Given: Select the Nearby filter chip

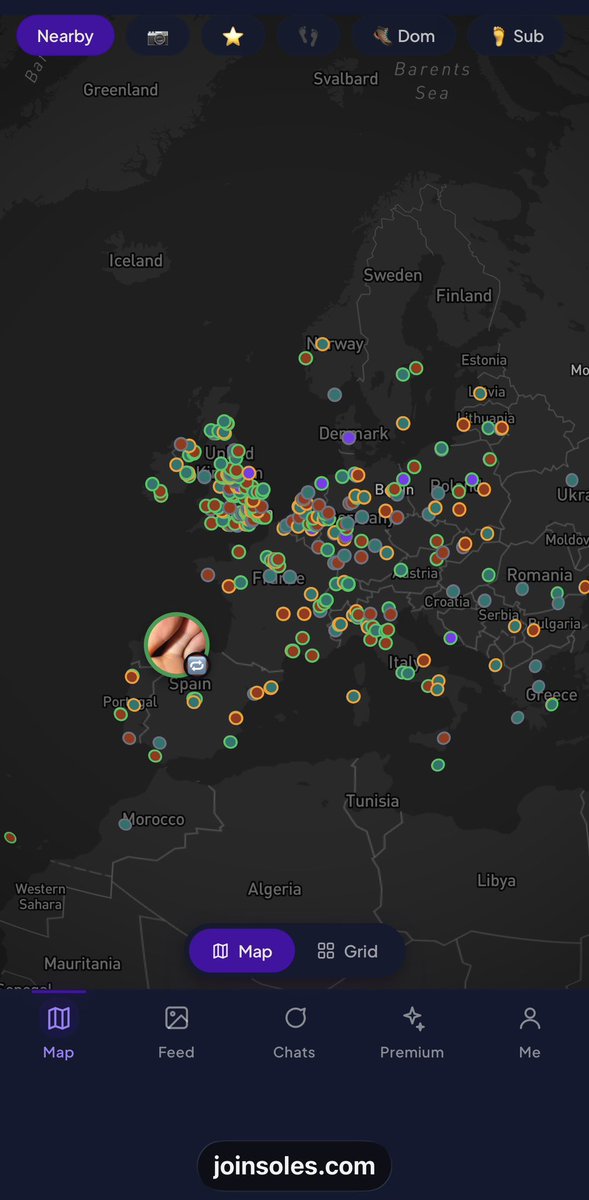Looking at the screenshot, I should point(65,36).
